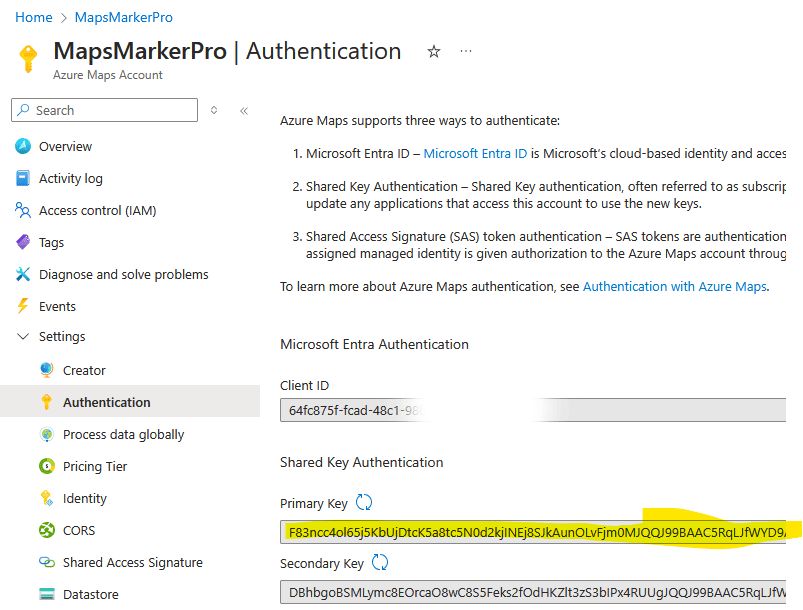Collapse the sidebar with double chevron

coord(244,110)
